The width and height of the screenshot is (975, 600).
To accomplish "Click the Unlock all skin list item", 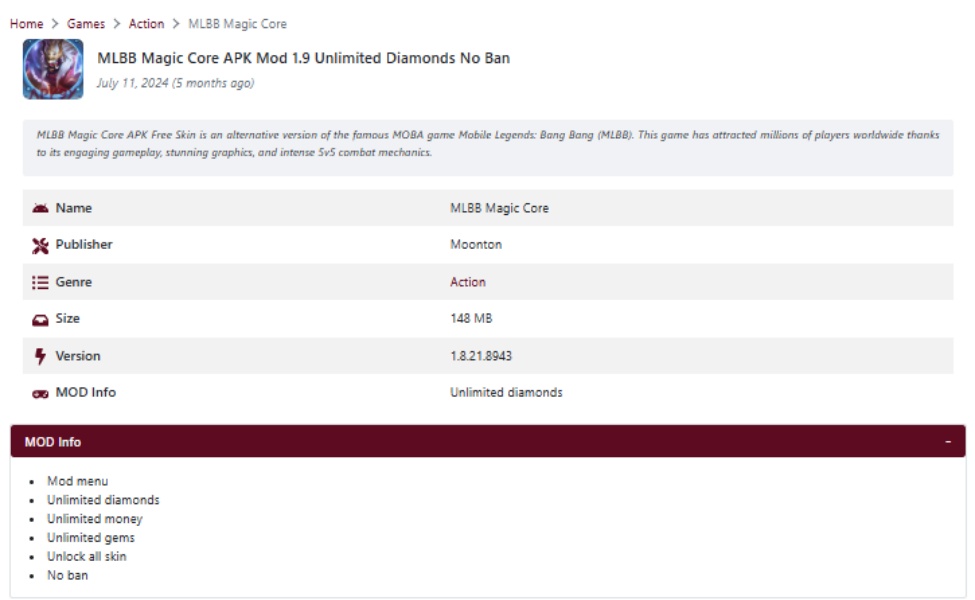I will pyautogui.click(x=86, y=556).
